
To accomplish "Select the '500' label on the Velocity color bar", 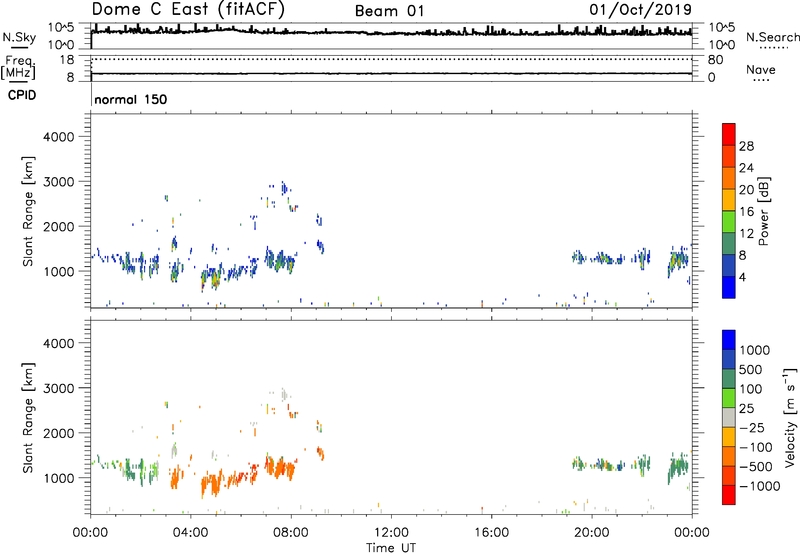I will [x=751, y=370].
